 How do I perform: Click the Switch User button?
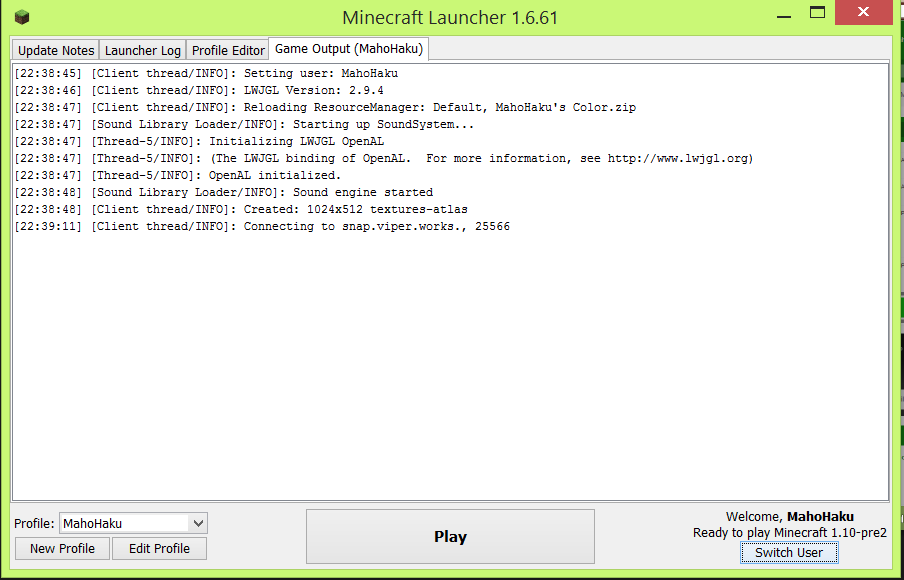[x=789, y=552]
